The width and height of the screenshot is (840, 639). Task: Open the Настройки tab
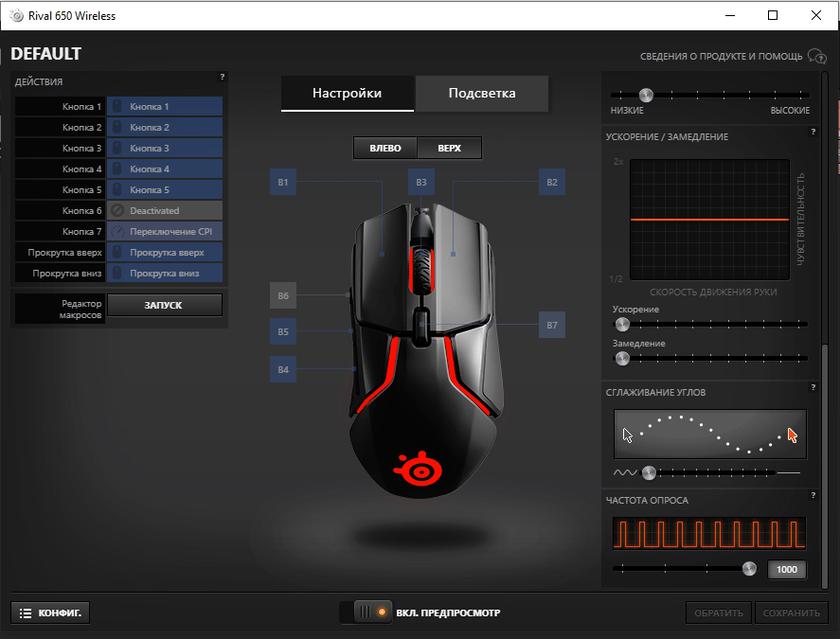point(347,94)
